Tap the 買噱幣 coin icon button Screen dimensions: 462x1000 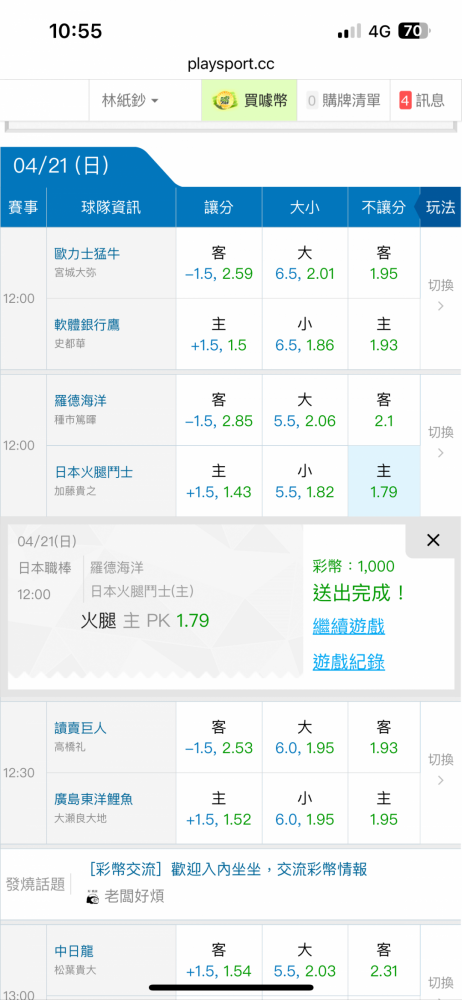click(x=249, y=100)
